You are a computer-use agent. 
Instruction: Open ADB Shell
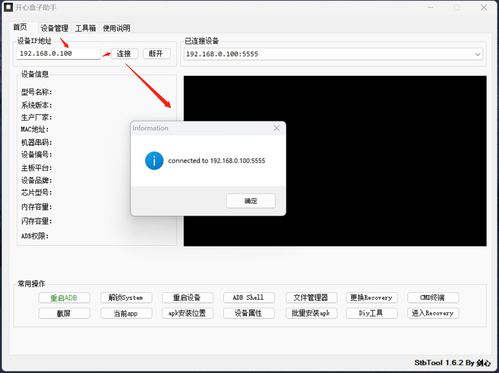[249, 297]
